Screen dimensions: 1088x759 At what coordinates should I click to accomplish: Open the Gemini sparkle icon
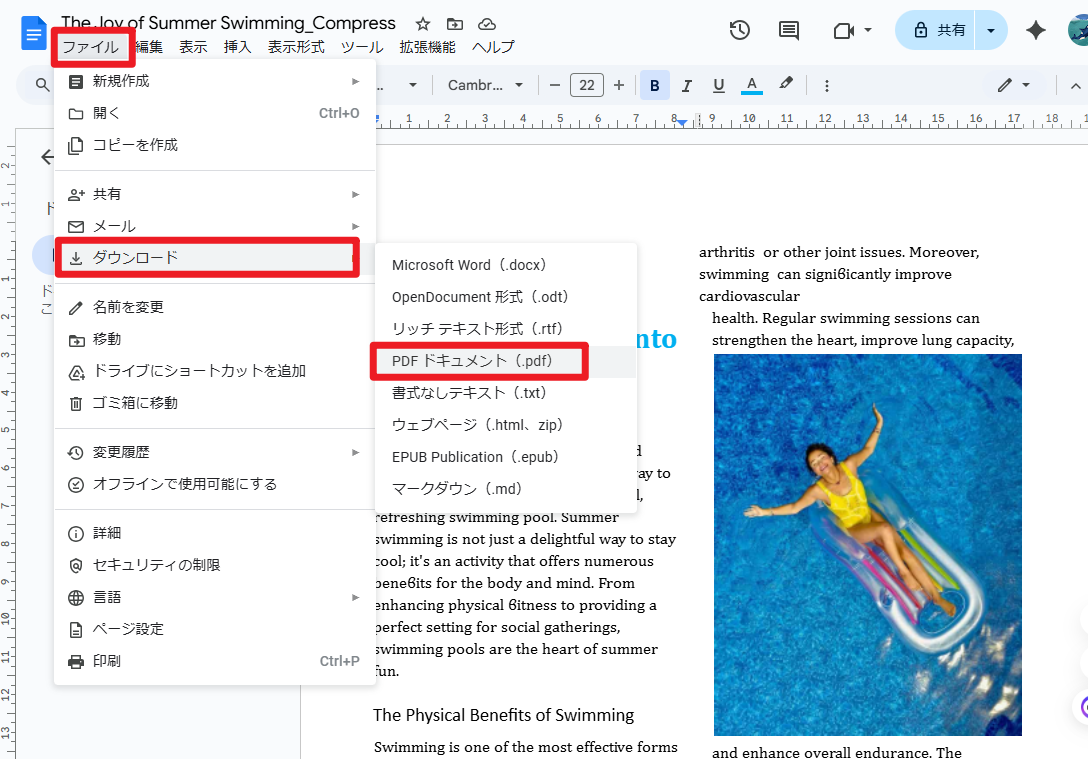[1036, 30]
